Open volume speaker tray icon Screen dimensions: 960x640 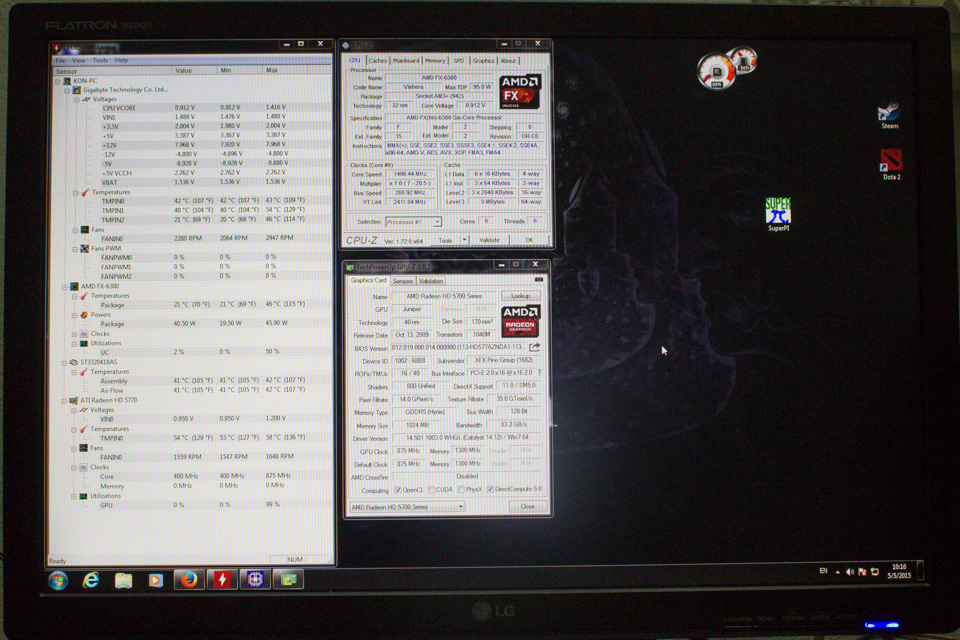[x=850, y=572]
